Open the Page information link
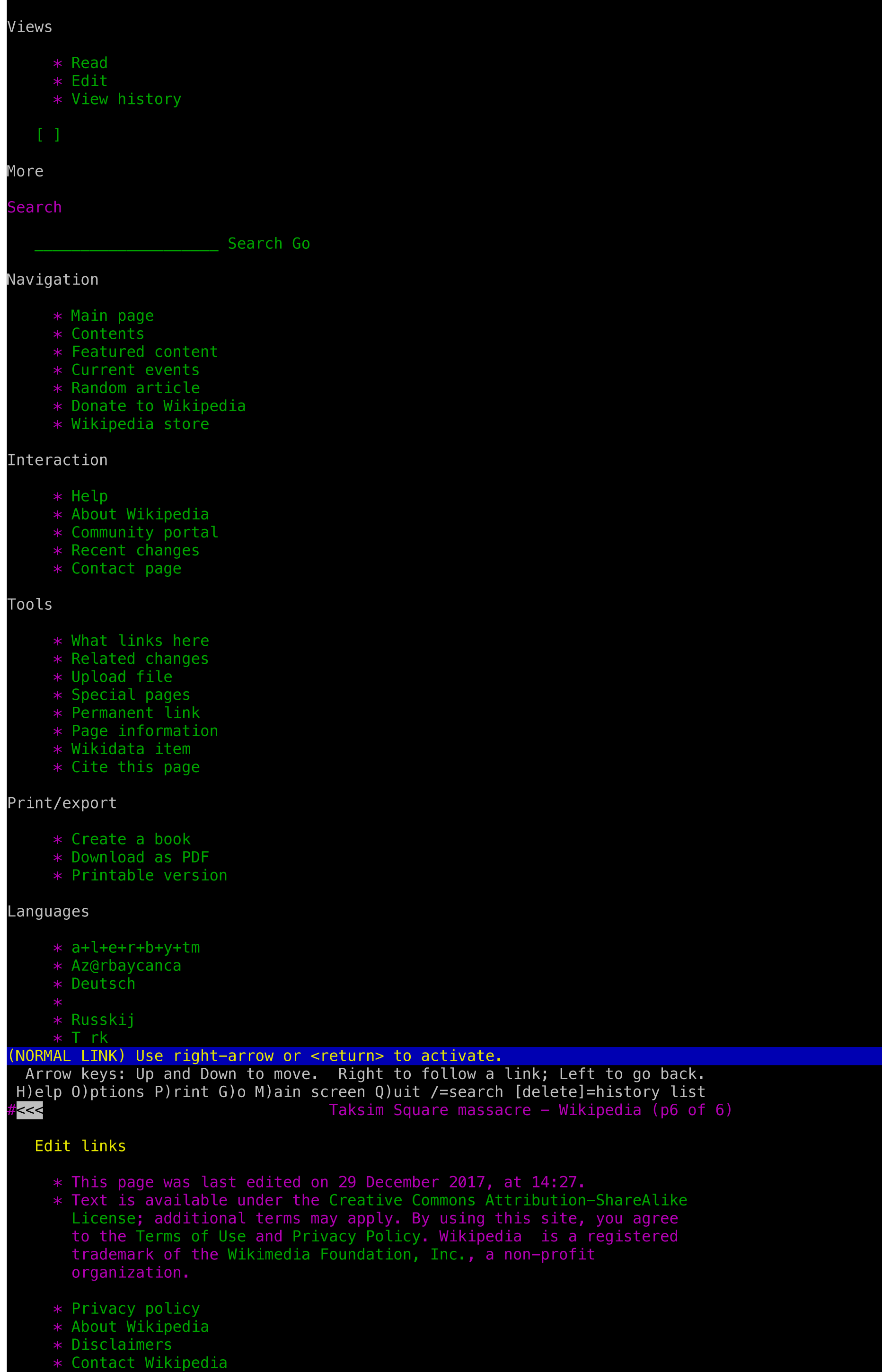Viewport: 882px width, 1372px height. coord(144,730)
